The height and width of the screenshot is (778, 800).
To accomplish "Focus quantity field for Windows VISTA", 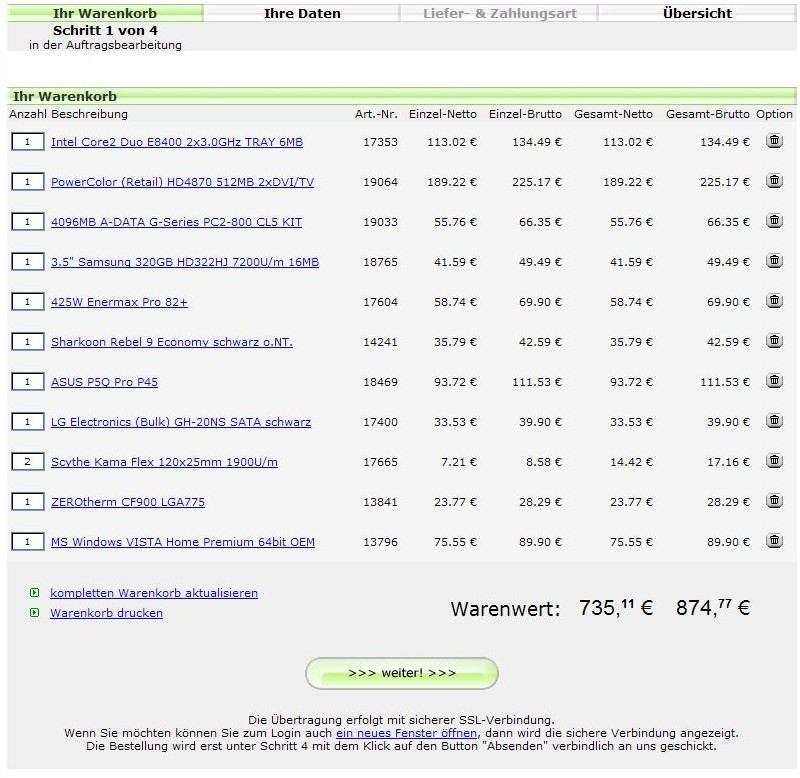I will click(x=28, y=542).
